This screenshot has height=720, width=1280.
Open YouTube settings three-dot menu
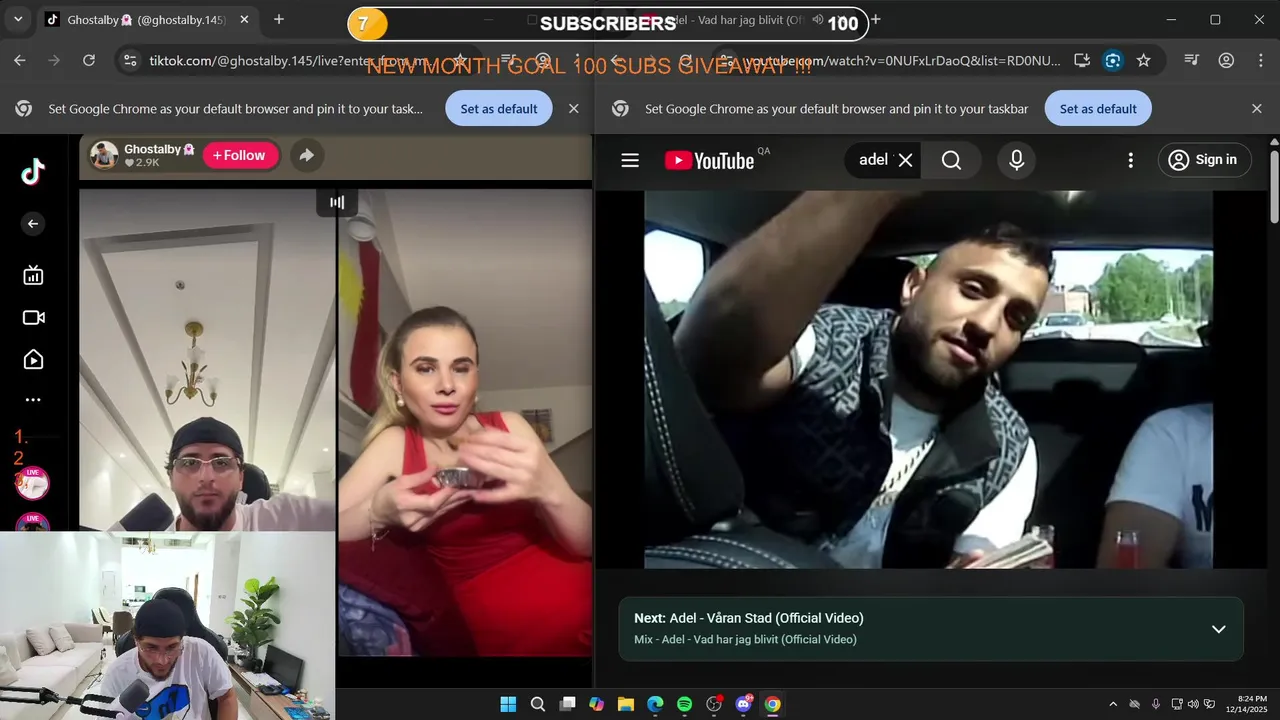(x=1131, y=160)
